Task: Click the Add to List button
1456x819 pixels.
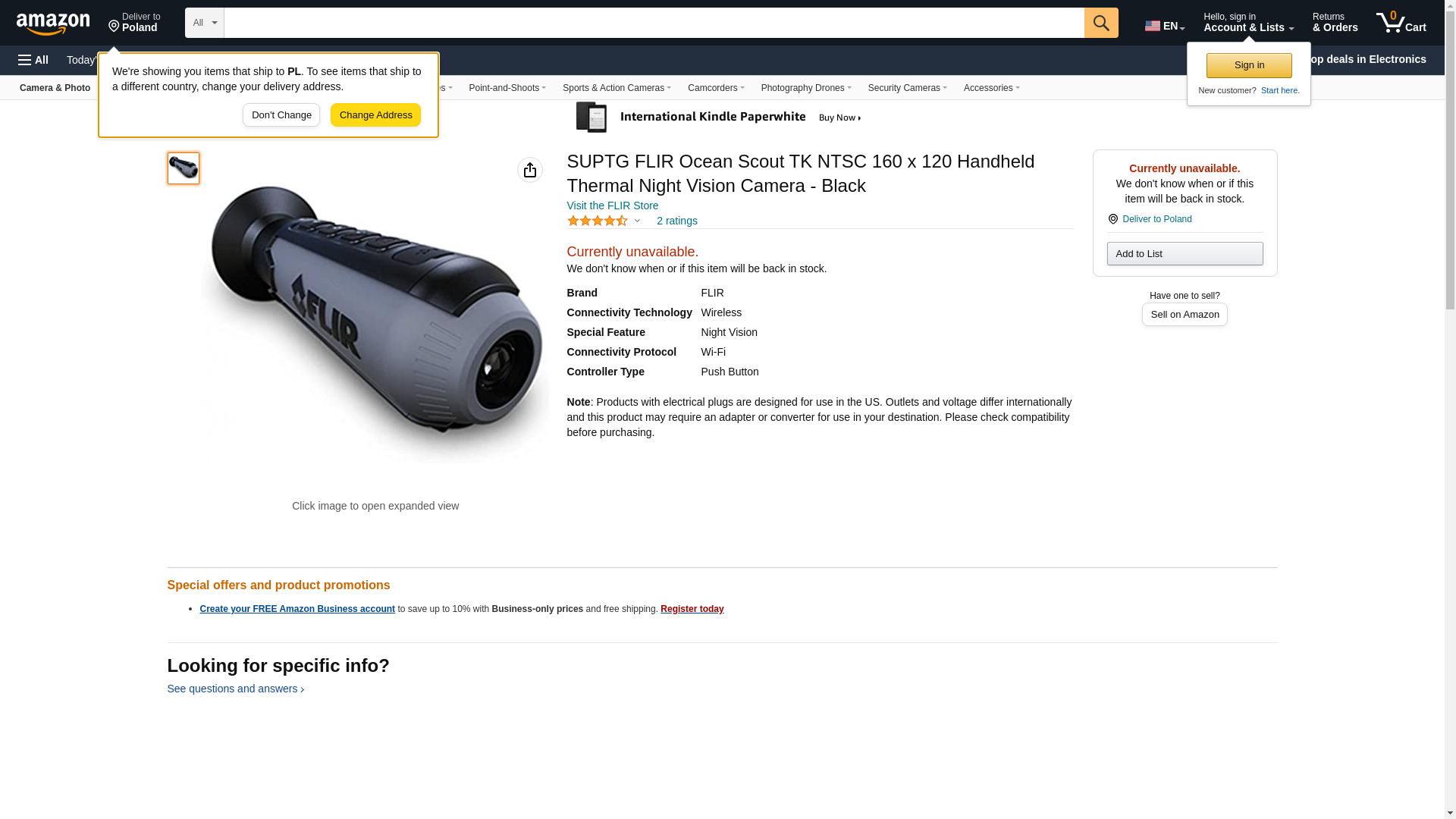Action: pos(1185,253)
